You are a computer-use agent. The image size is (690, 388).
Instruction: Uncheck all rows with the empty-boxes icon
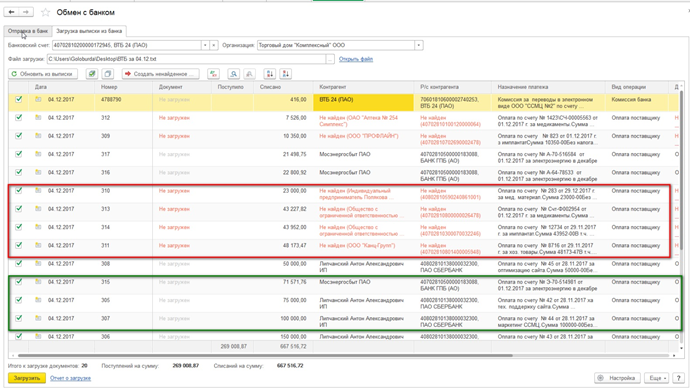coord(108,74)
